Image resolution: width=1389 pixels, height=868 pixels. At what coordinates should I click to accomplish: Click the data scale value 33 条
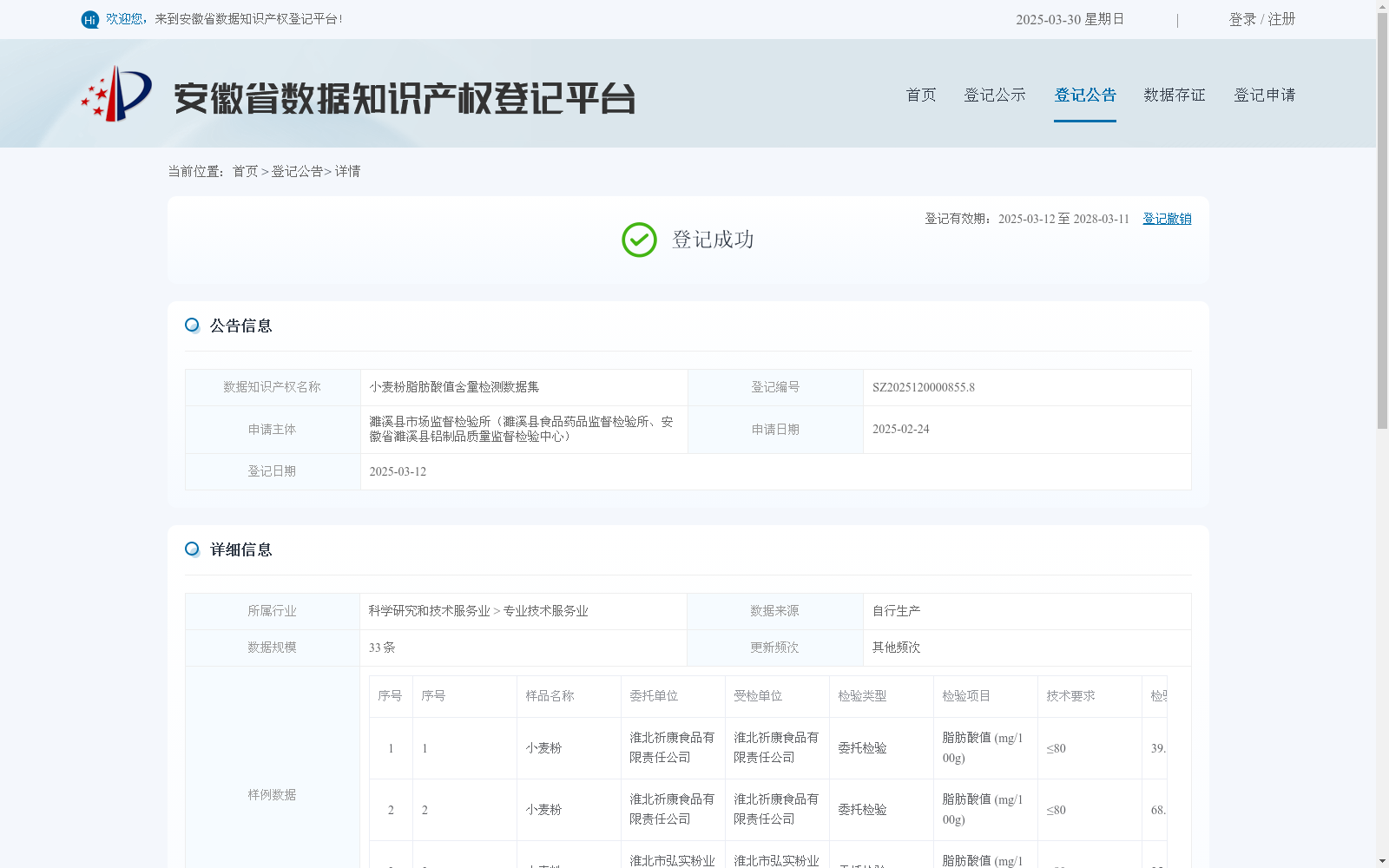coord(382,648)
